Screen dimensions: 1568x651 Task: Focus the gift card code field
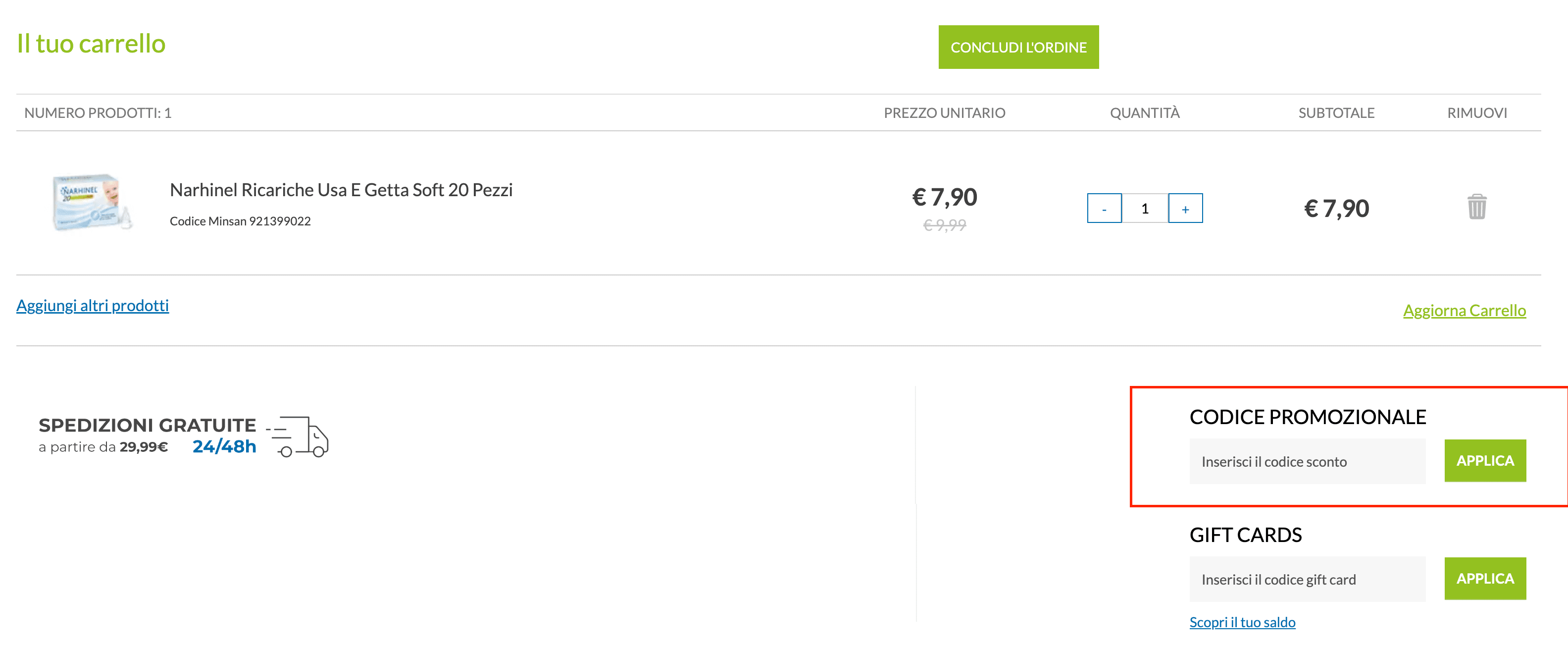(x=1307, y=579)
